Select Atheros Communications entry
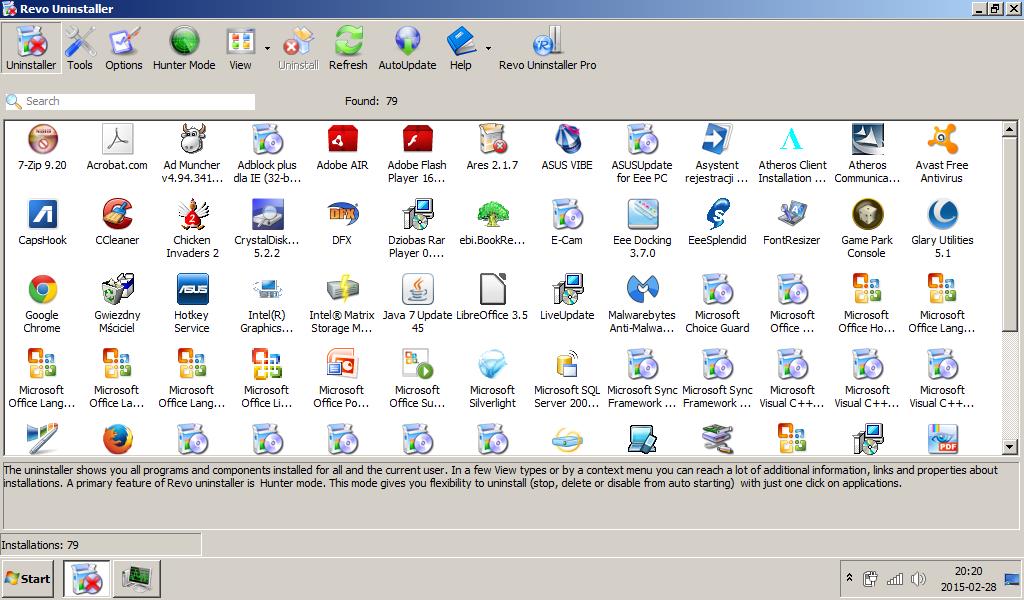The width and height of the screenshot is (1024, 600). (867, 155)
